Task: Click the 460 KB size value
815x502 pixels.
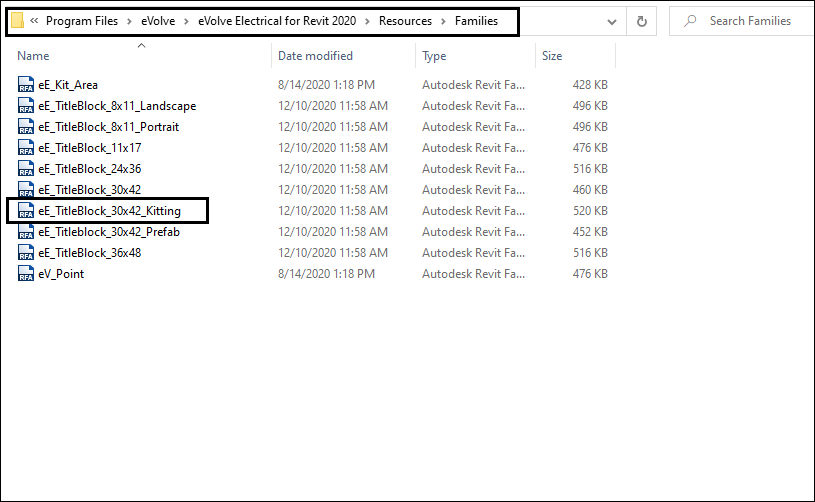Action: [590, 189]
